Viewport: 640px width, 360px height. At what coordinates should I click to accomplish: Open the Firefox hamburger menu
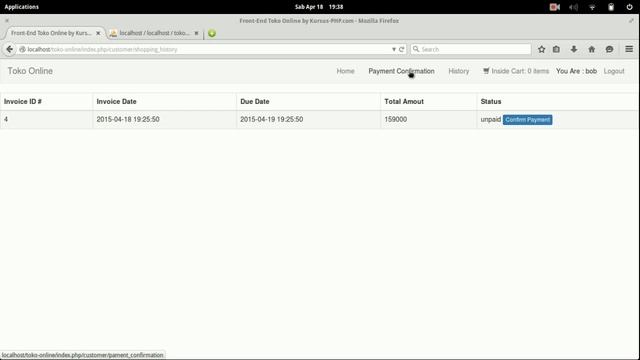pyautogui.click(x=629, y=49)
